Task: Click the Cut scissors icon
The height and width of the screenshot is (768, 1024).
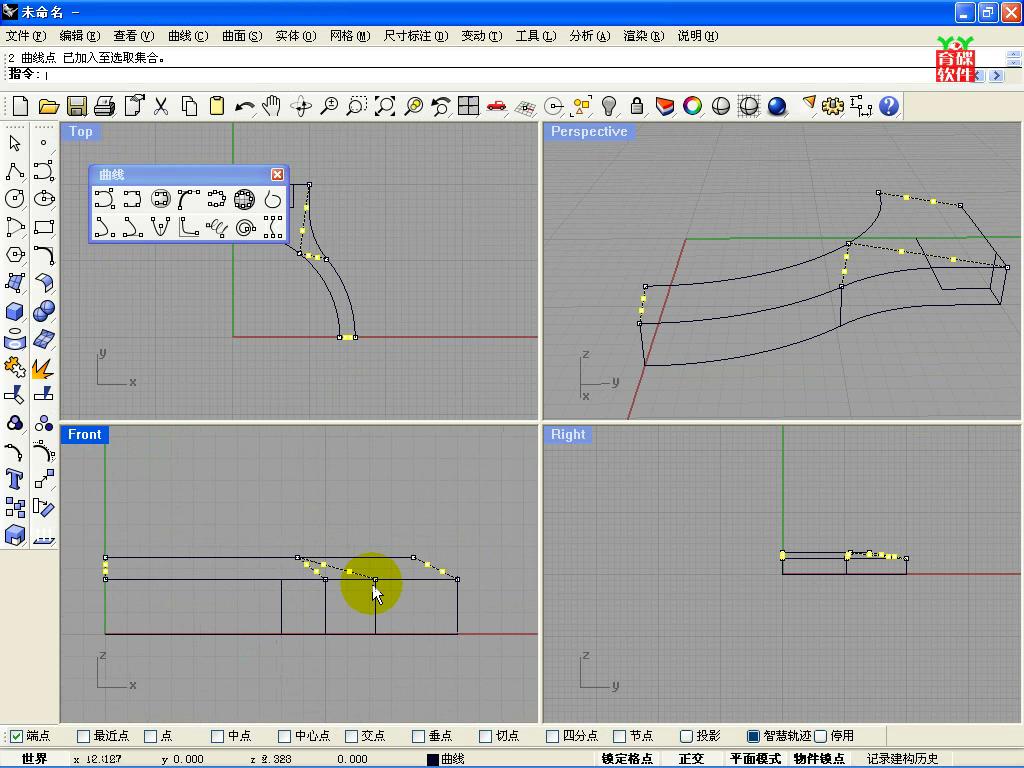Action: 161,105
